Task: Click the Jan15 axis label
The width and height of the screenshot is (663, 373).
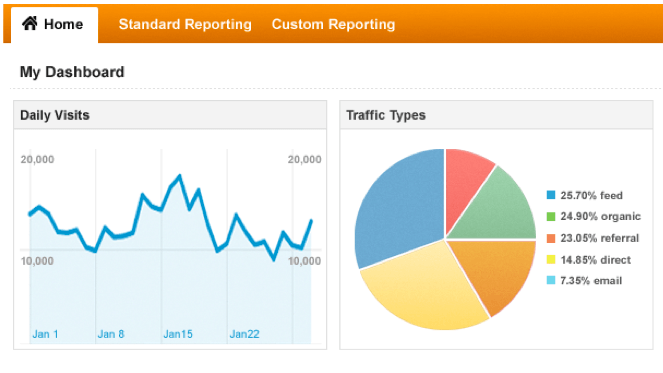Action: coord(178,334)
